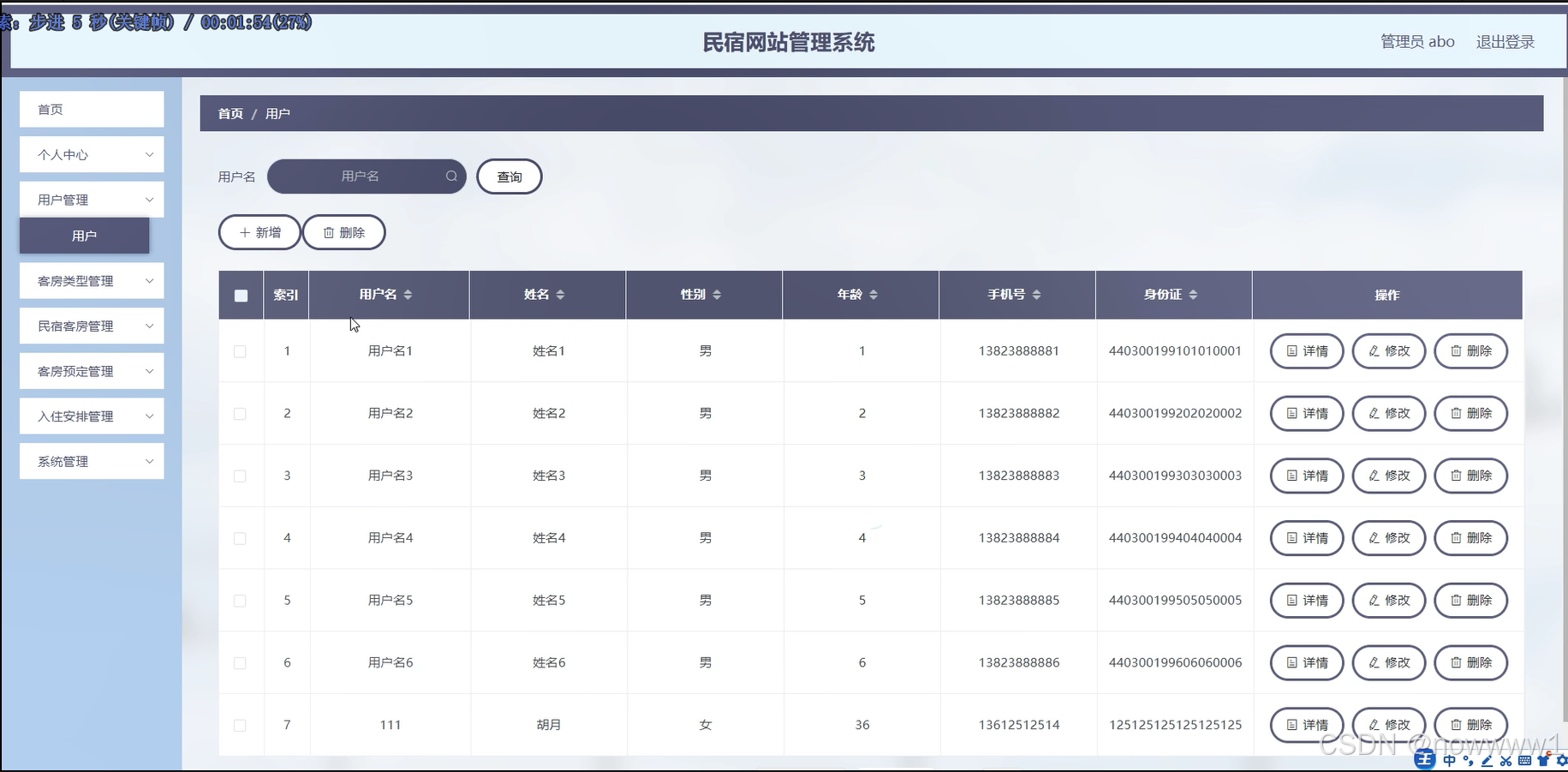This screenshot has height=772, width=1568.
Task: Open the Sogou IME handwriting pen icon
Action: click(x=1487, y=761)
